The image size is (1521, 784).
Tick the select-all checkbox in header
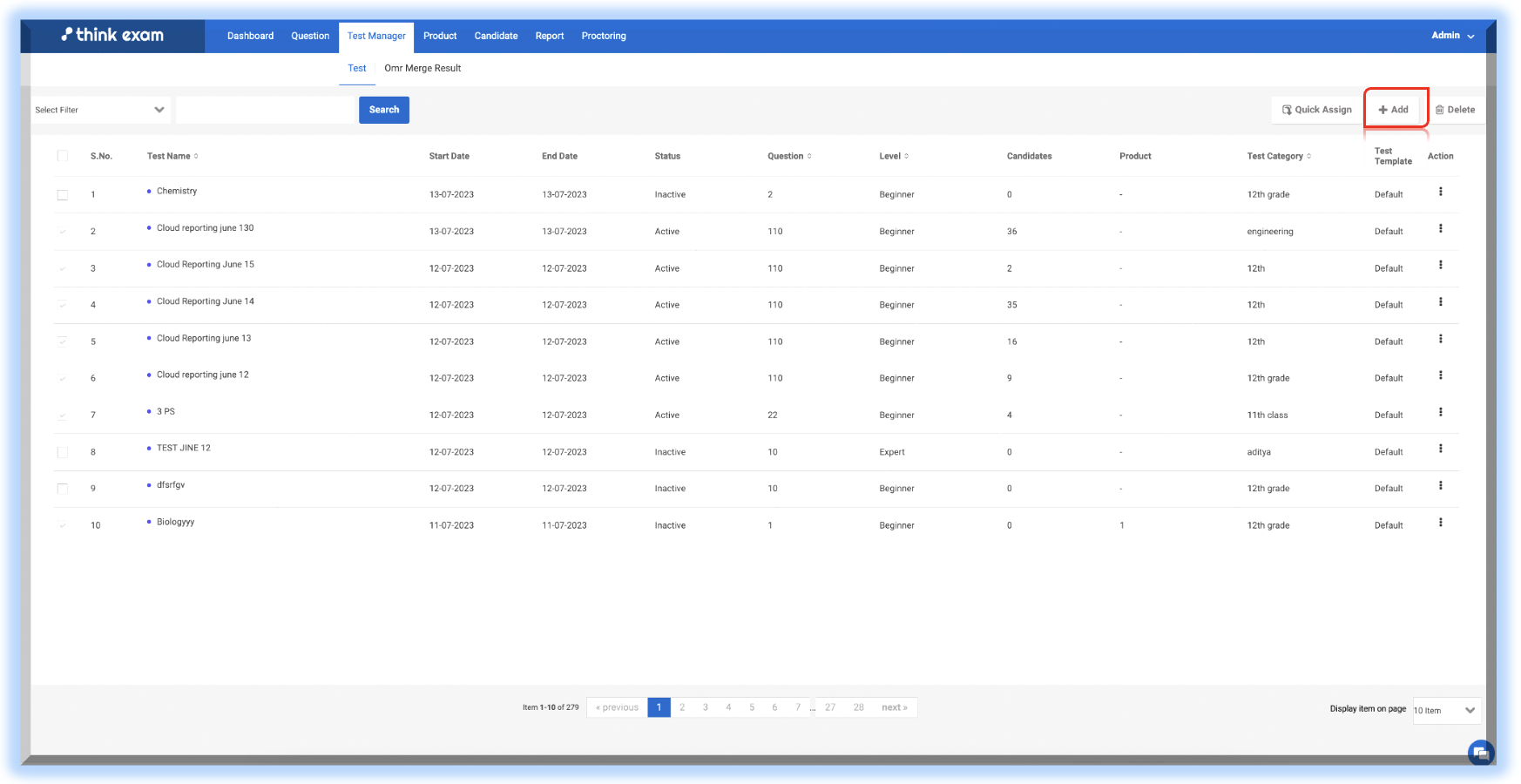[x=62, y=155]
